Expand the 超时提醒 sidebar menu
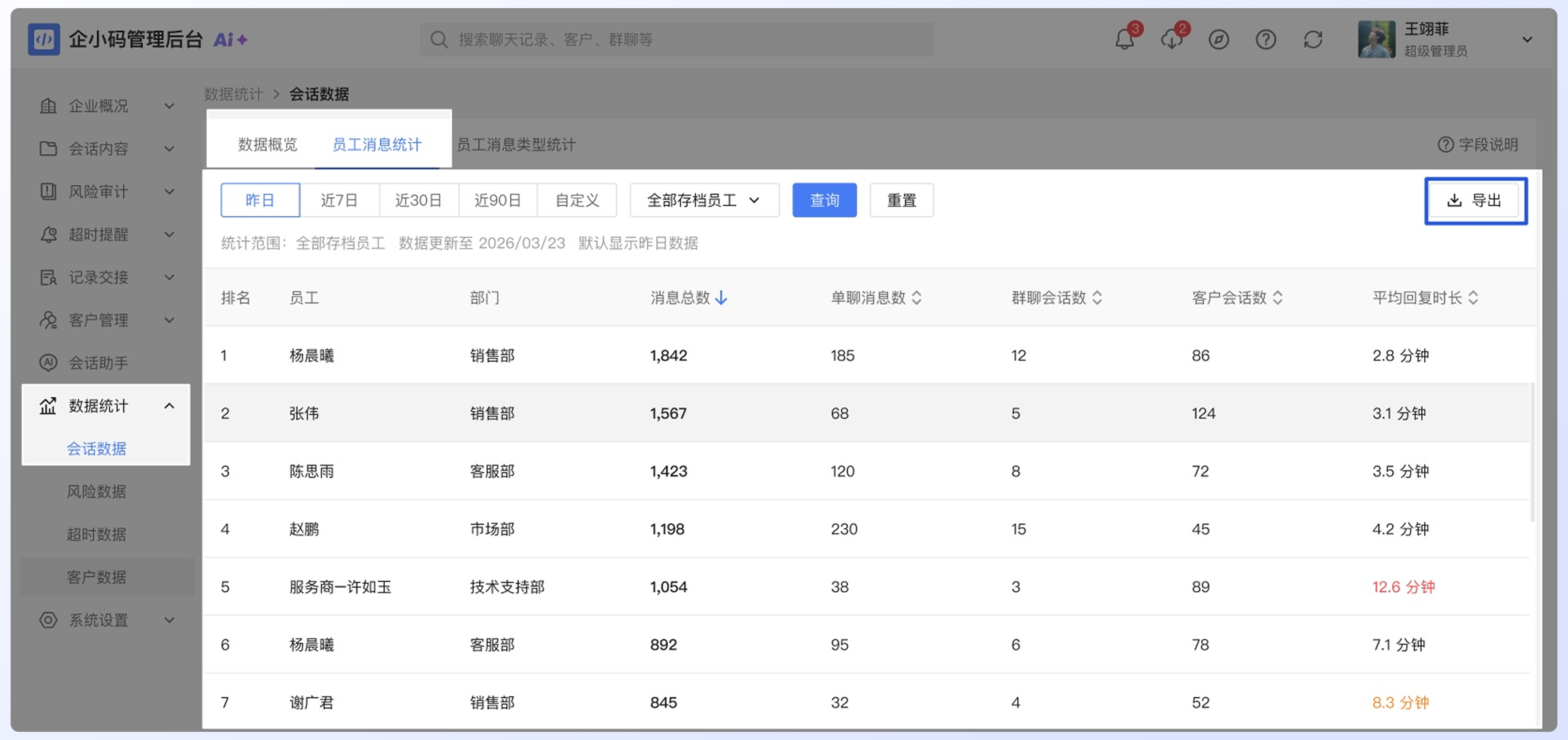This screenshot has width=1568, height=740. [x=107, y=234]
